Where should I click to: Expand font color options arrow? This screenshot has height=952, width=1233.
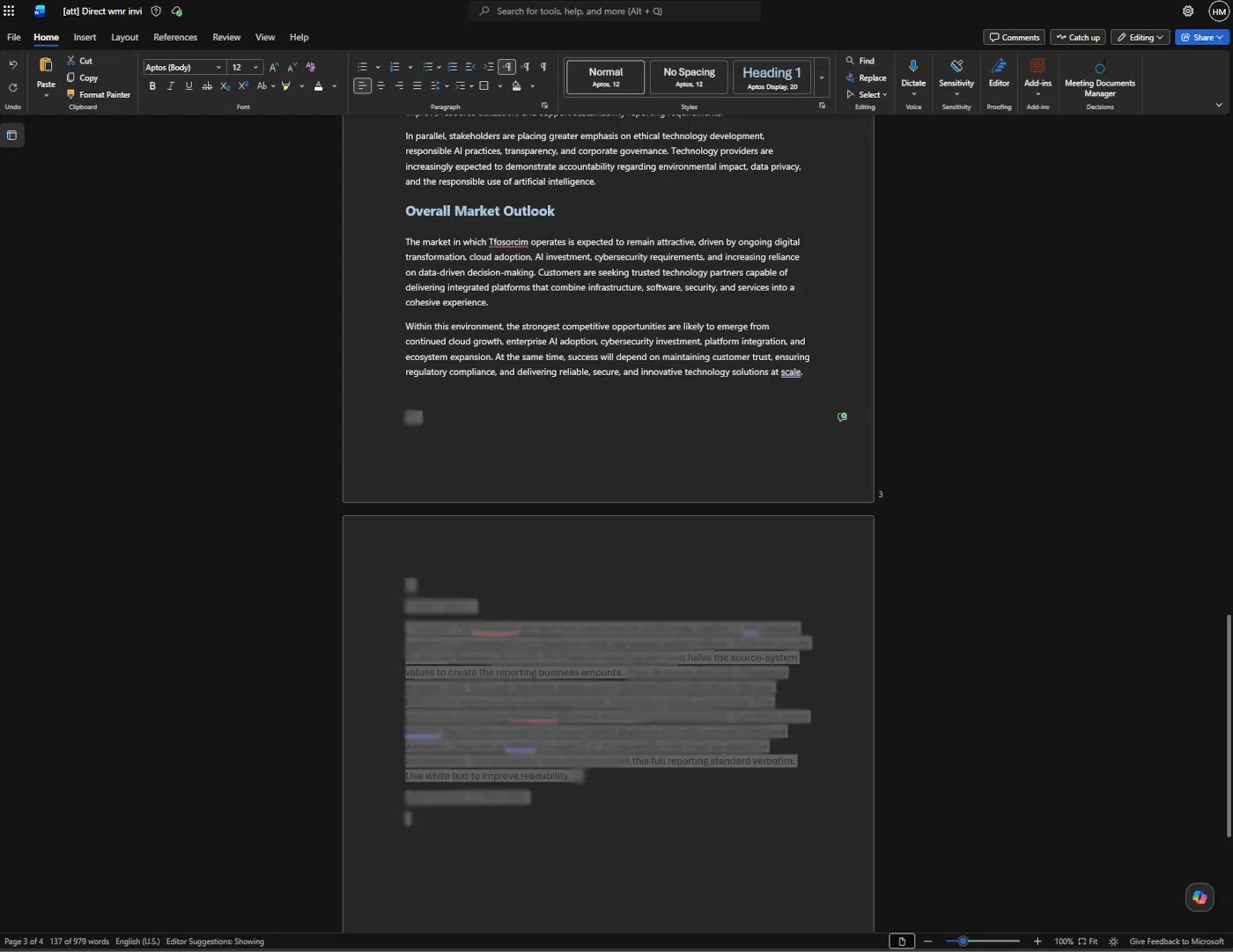pos(335,86)
